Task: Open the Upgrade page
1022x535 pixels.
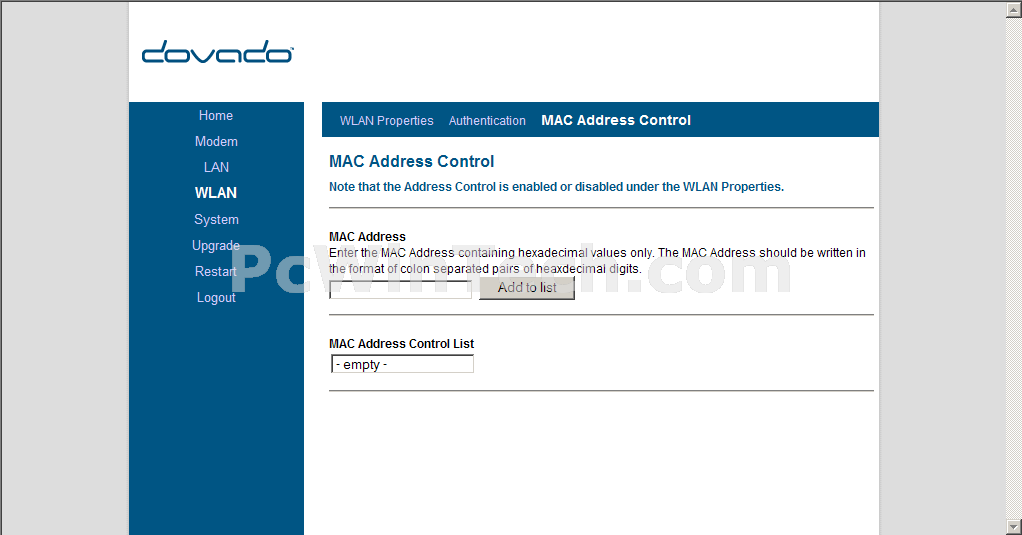Action: (216, 246)
